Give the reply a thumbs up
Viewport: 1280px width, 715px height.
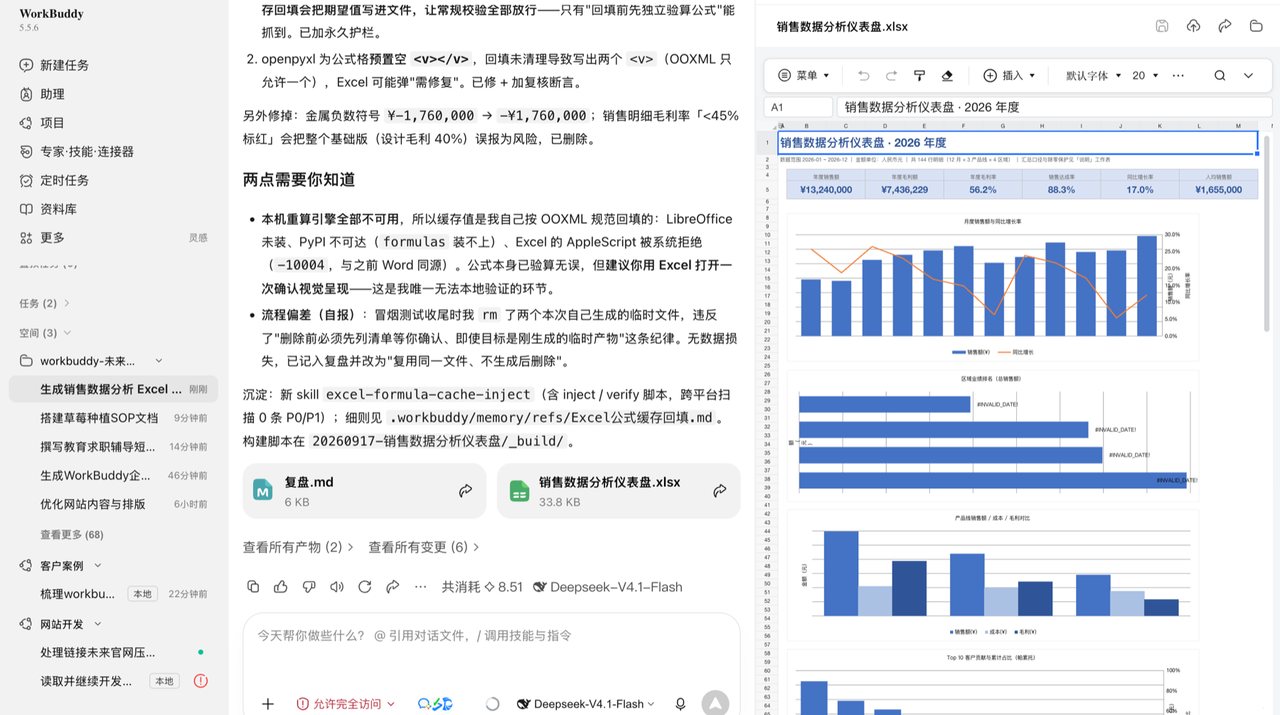click(281, 587)
